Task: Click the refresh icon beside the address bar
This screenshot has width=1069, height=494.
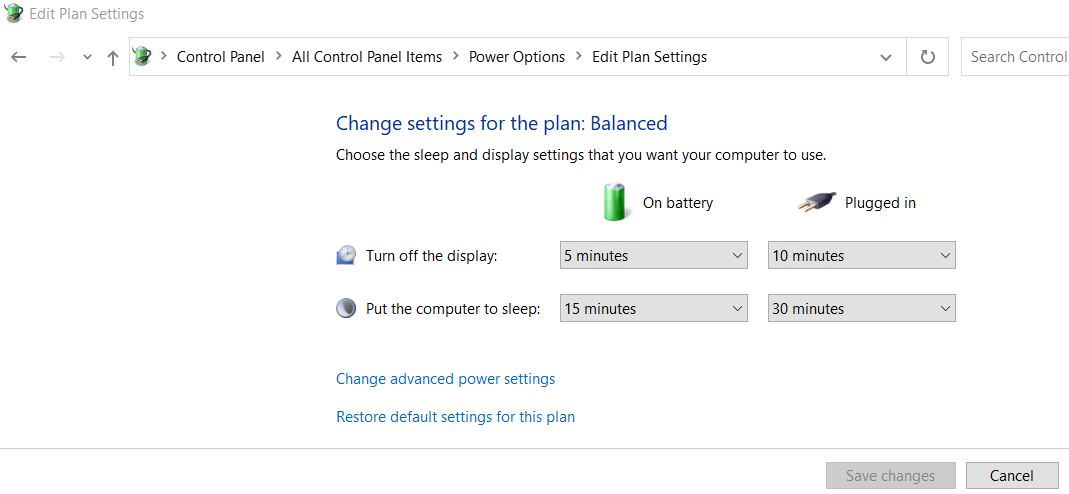Action: 927,57
